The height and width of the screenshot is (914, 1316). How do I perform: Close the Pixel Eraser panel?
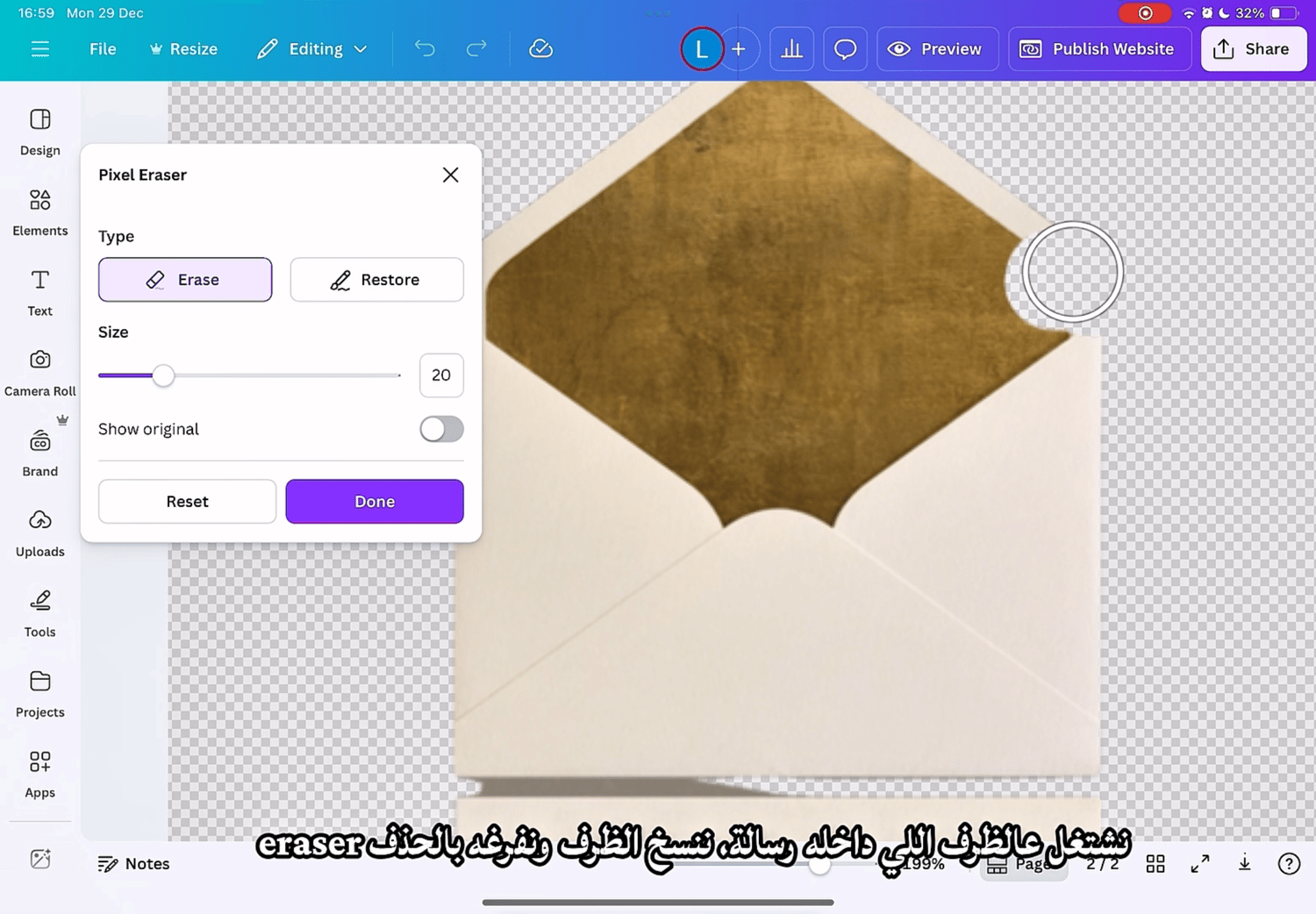pyautogui.click(x=450, y=175)
